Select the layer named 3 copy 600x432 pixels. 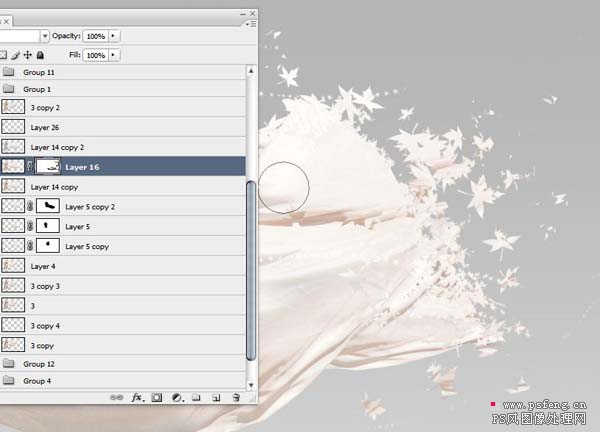(x=42, y=346)
